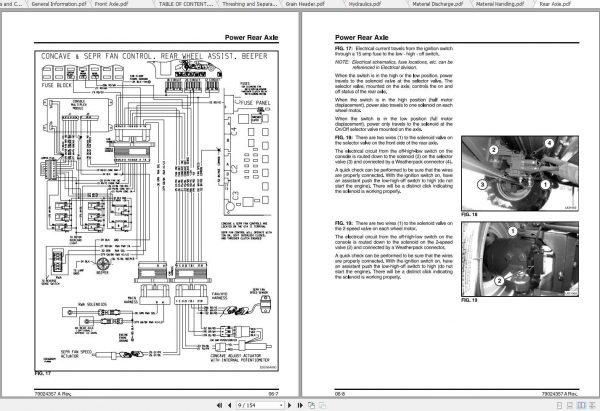Screen dimensions: 600x411
Task: Click callout number 2 in FIG. 18 photo
Action: (x=494, y=150)
